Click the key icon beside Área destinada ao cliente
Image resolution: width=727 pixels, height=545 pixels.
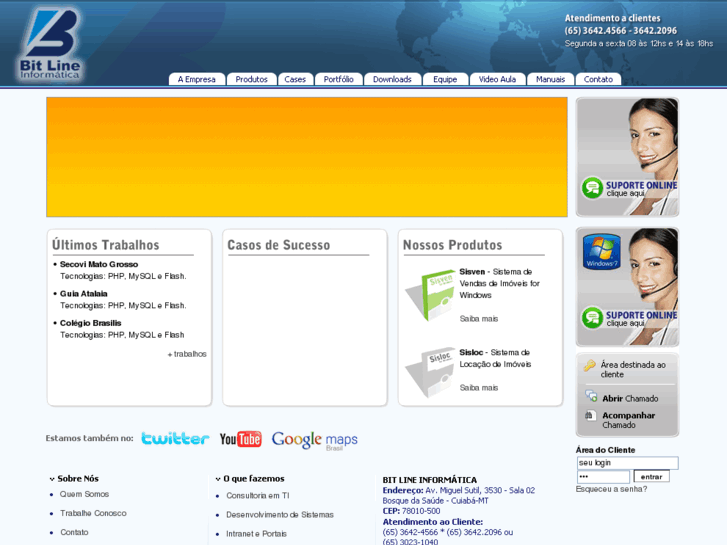click(589, 365)
